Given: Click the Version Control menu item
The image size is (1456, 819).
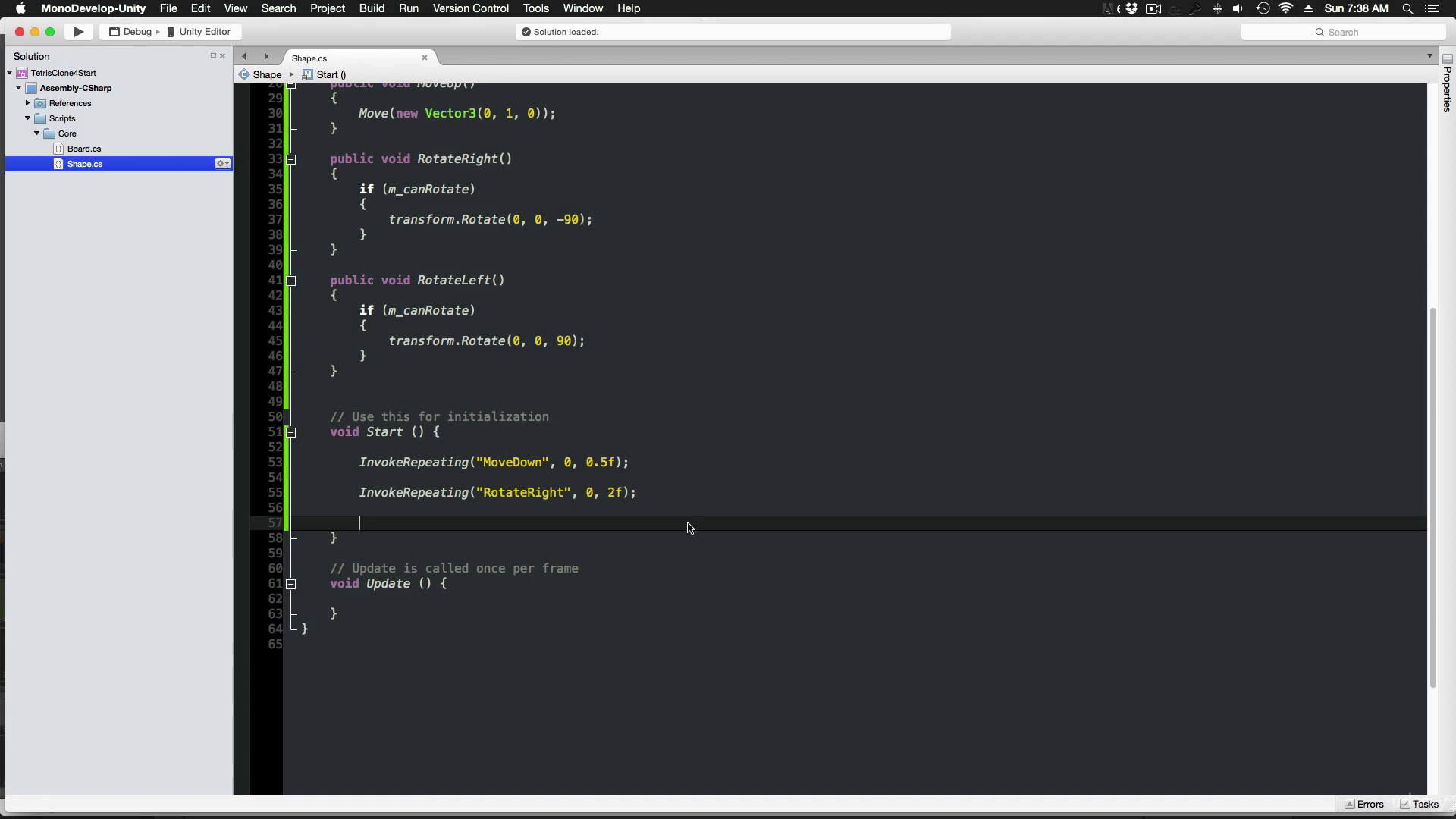Looking at the screenshot, I should pos(470,8).
